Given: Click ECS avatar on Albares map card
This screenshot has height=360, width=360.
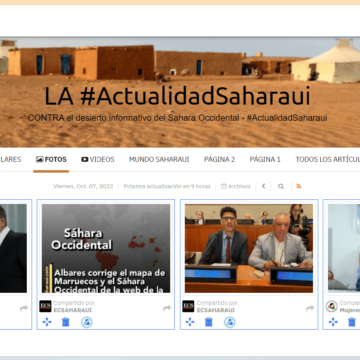Looking at the screenshot, I should 45,306.
